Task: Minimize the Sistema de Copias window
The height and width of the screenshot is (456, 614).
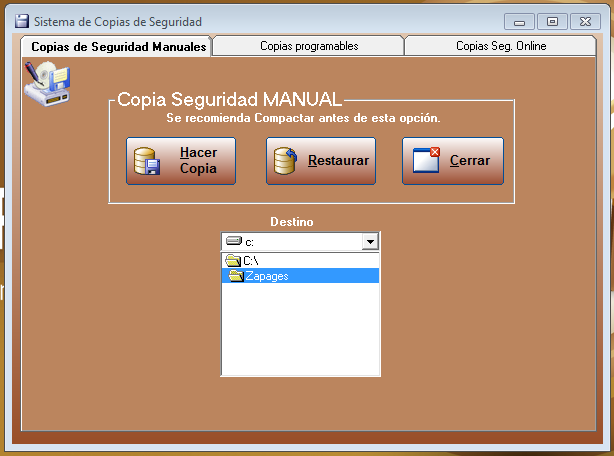Action: tap(519, 22)
